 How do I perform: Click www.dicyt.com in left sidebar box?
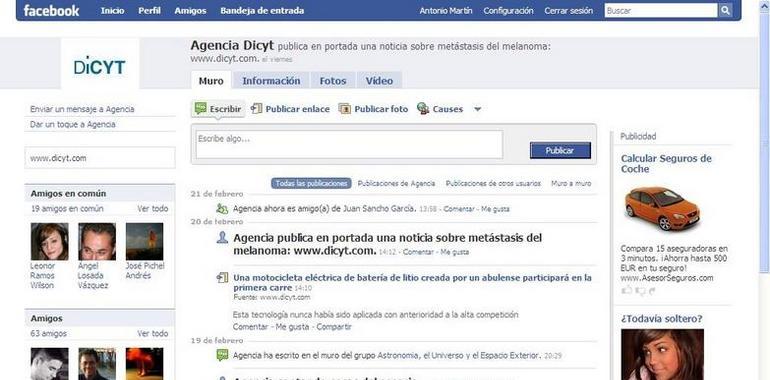coord(58,158)
